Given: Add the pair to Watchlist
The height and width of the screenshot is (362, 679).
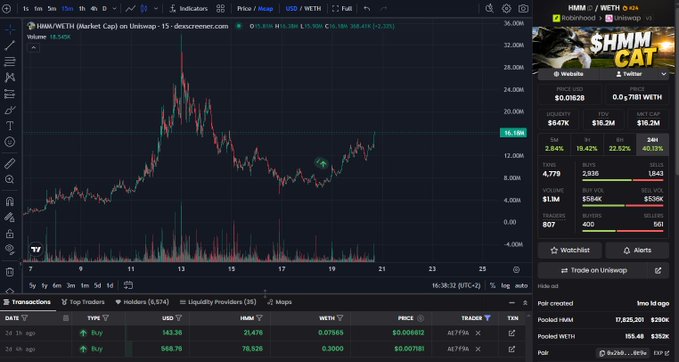Looking at the screenshot, I should click(x=569, y=250).
